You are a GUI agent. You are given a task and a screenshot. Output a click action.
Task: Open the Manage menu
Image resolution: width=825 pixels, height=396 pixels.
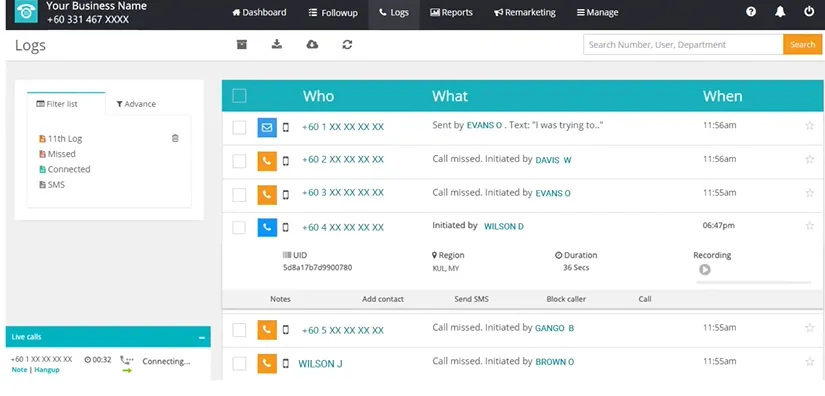coord(598,12)
